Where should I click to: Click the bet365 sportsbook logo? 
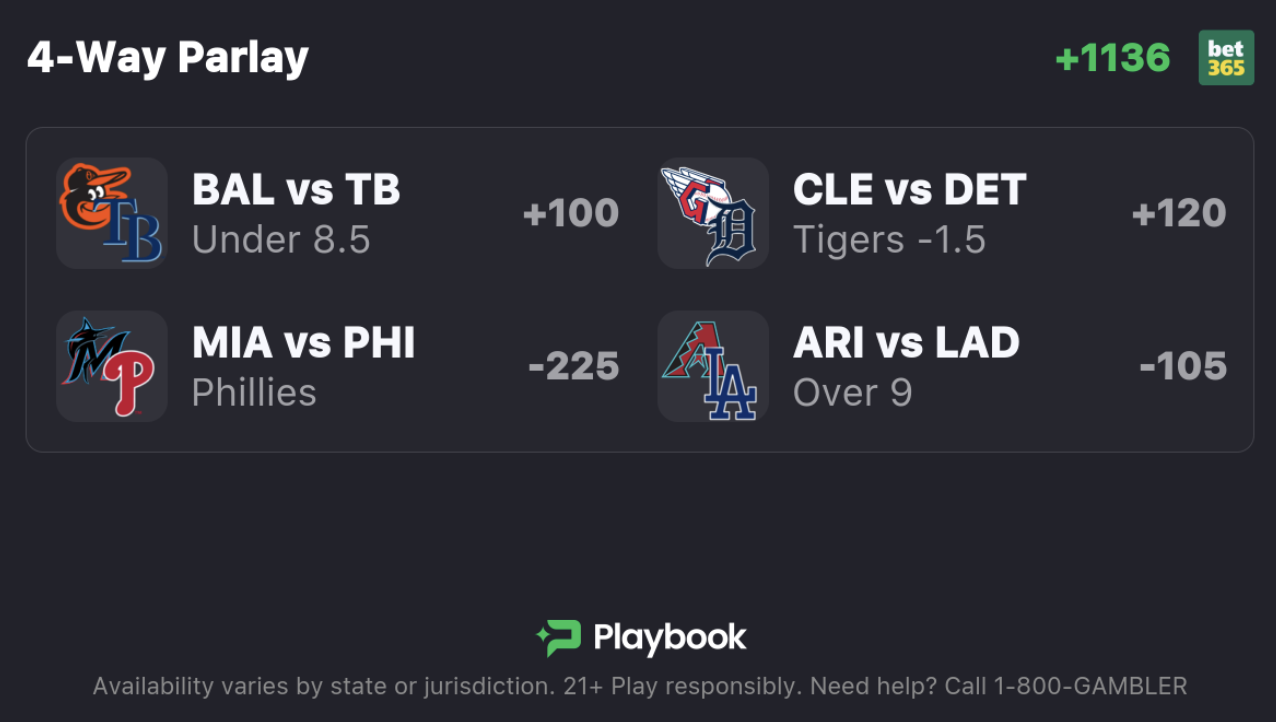(x=1226, y=58)
